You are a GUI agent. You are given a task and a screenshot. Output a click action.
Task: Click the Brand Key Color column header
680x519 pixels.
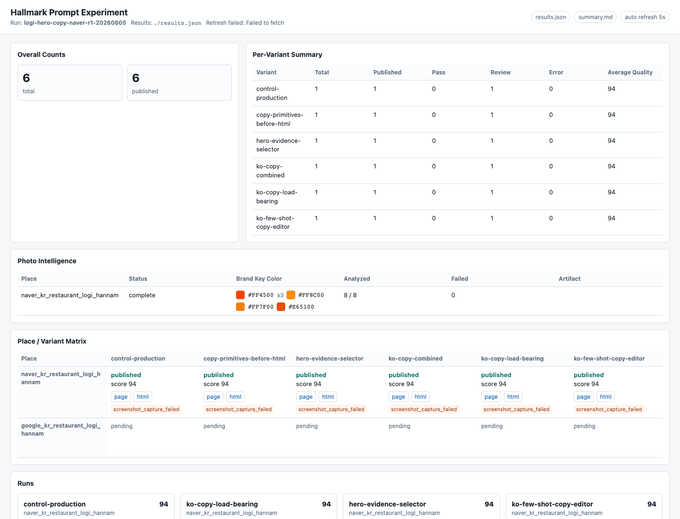tap(259, 279)
